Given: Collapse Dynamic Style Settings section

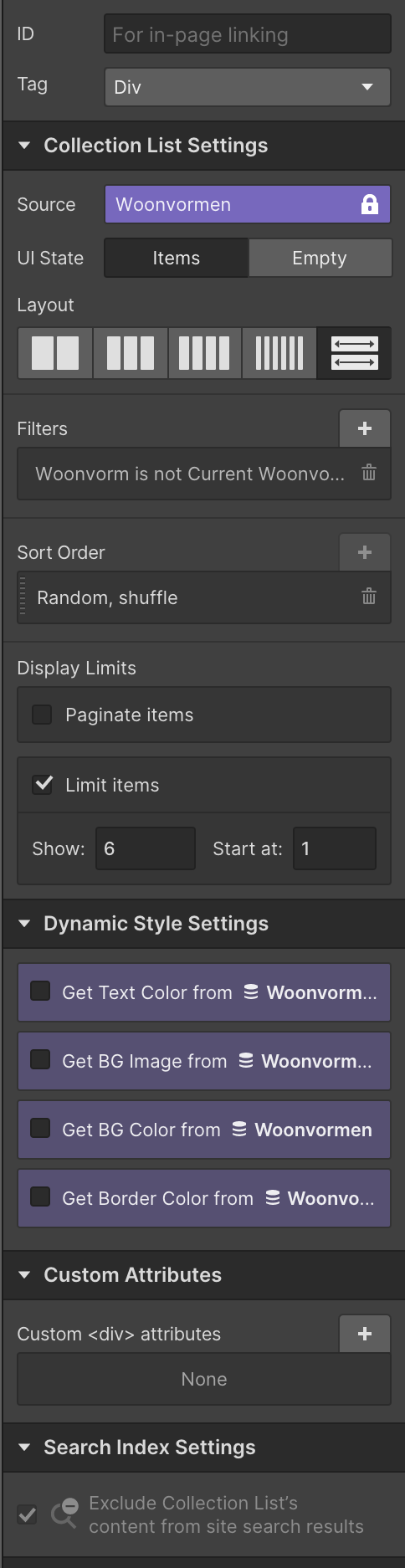Looking at the screenshot, I should point(24,924).
